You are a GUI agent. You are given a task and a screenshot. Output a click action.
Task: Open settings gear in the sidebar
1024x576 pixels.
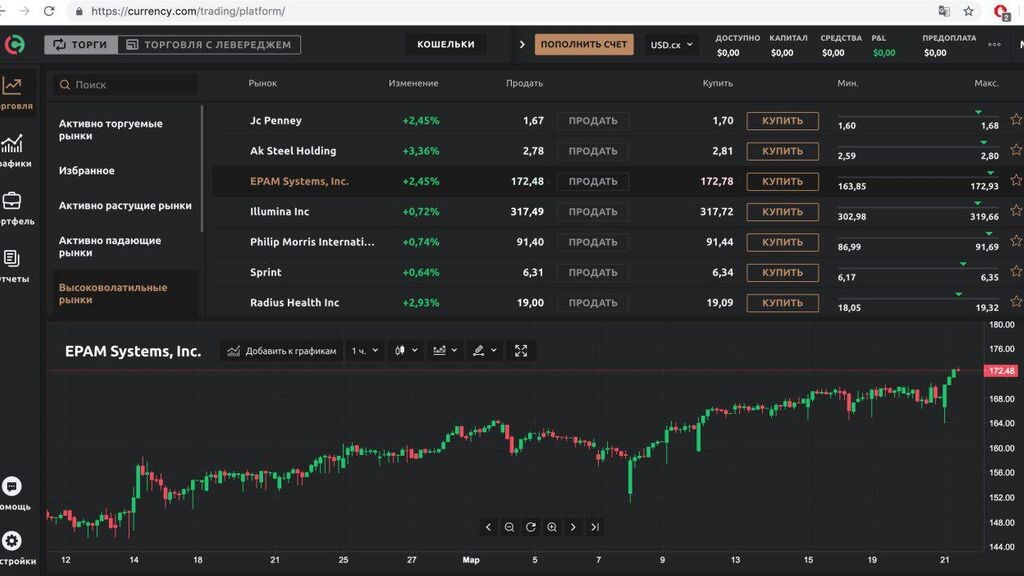(x=12, y=541)
